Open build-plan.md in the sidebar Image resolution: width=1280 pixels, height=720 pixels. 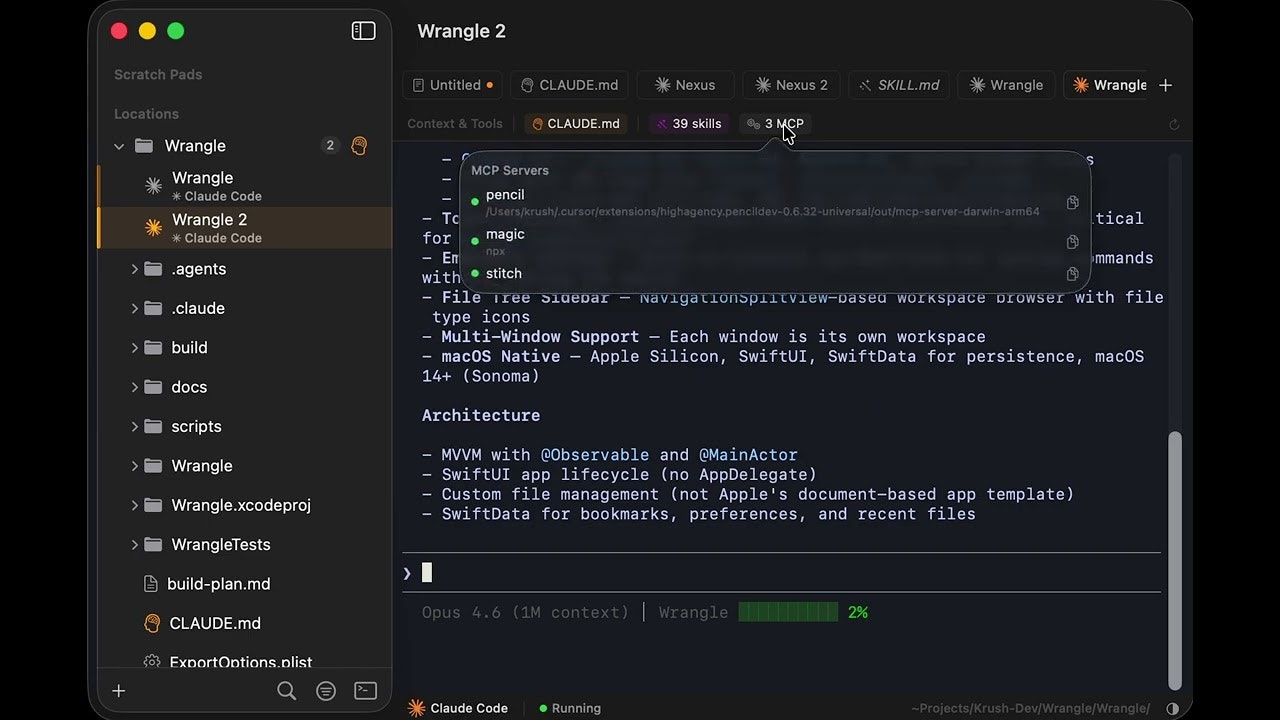click(x=219, y=584)
